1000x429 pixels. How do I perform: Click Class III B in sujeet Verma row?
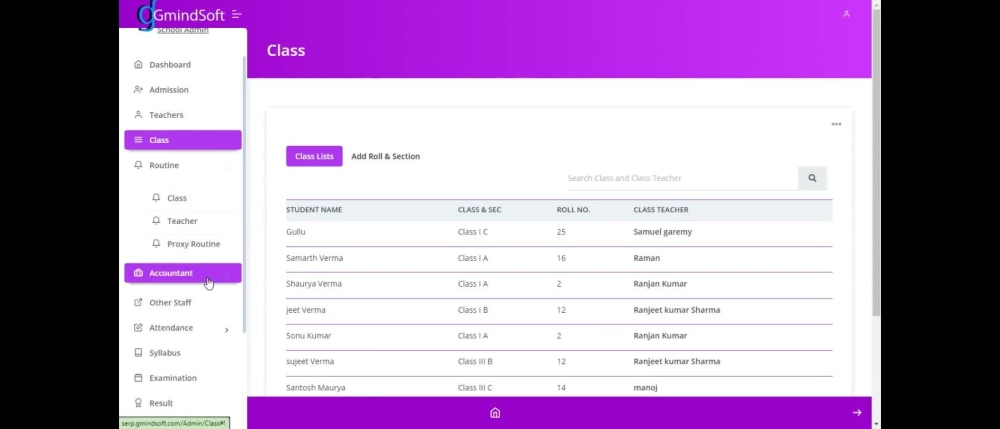[475, 361]
